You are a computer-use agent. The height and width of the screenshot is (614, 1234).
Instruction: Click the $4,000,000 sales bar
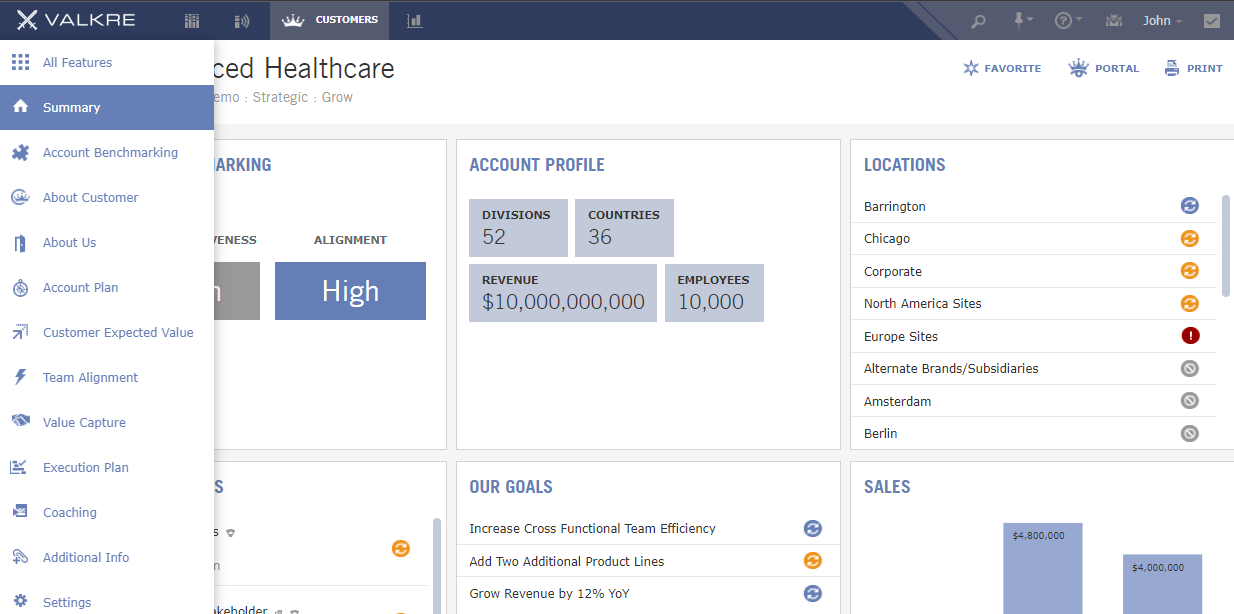1162,584
